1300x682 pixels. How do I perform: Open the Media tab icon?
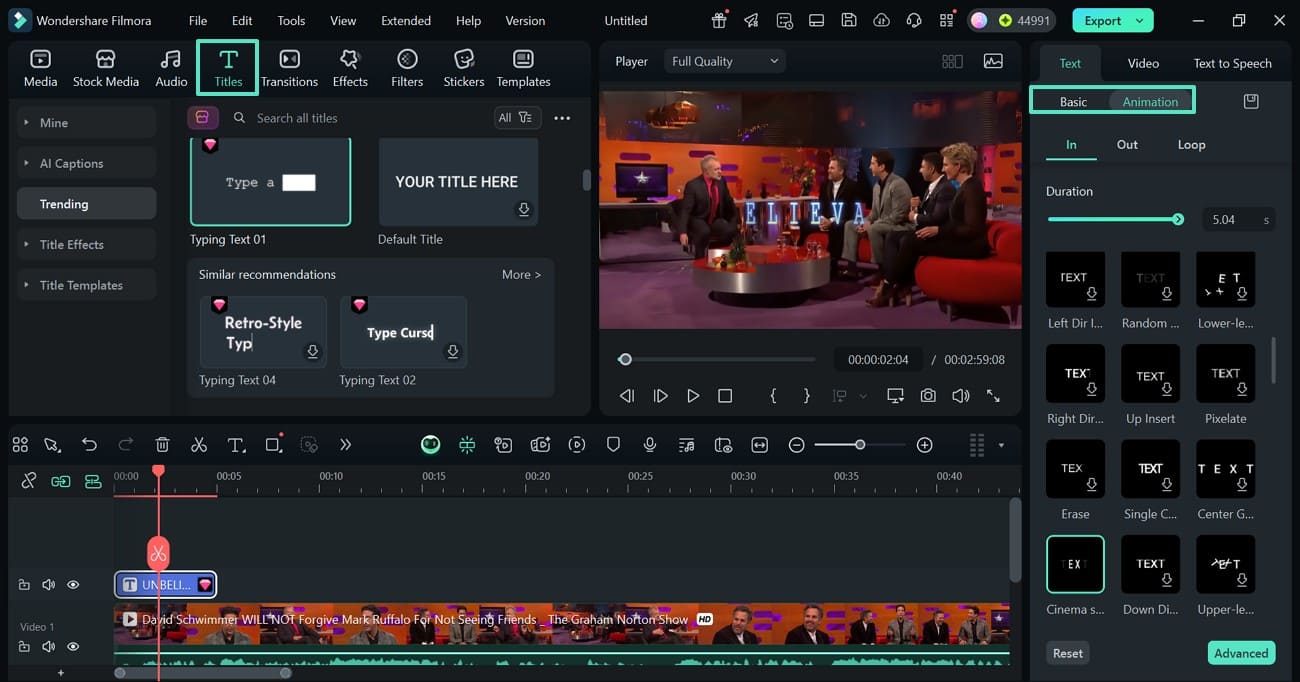click(40, 68)
